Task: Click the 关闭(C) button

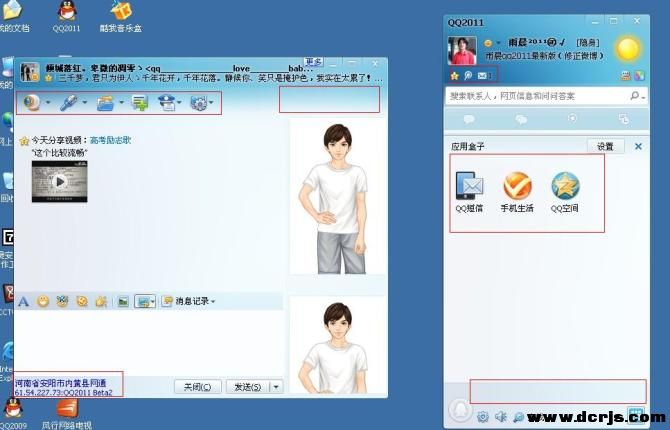Action: (198, 387)
